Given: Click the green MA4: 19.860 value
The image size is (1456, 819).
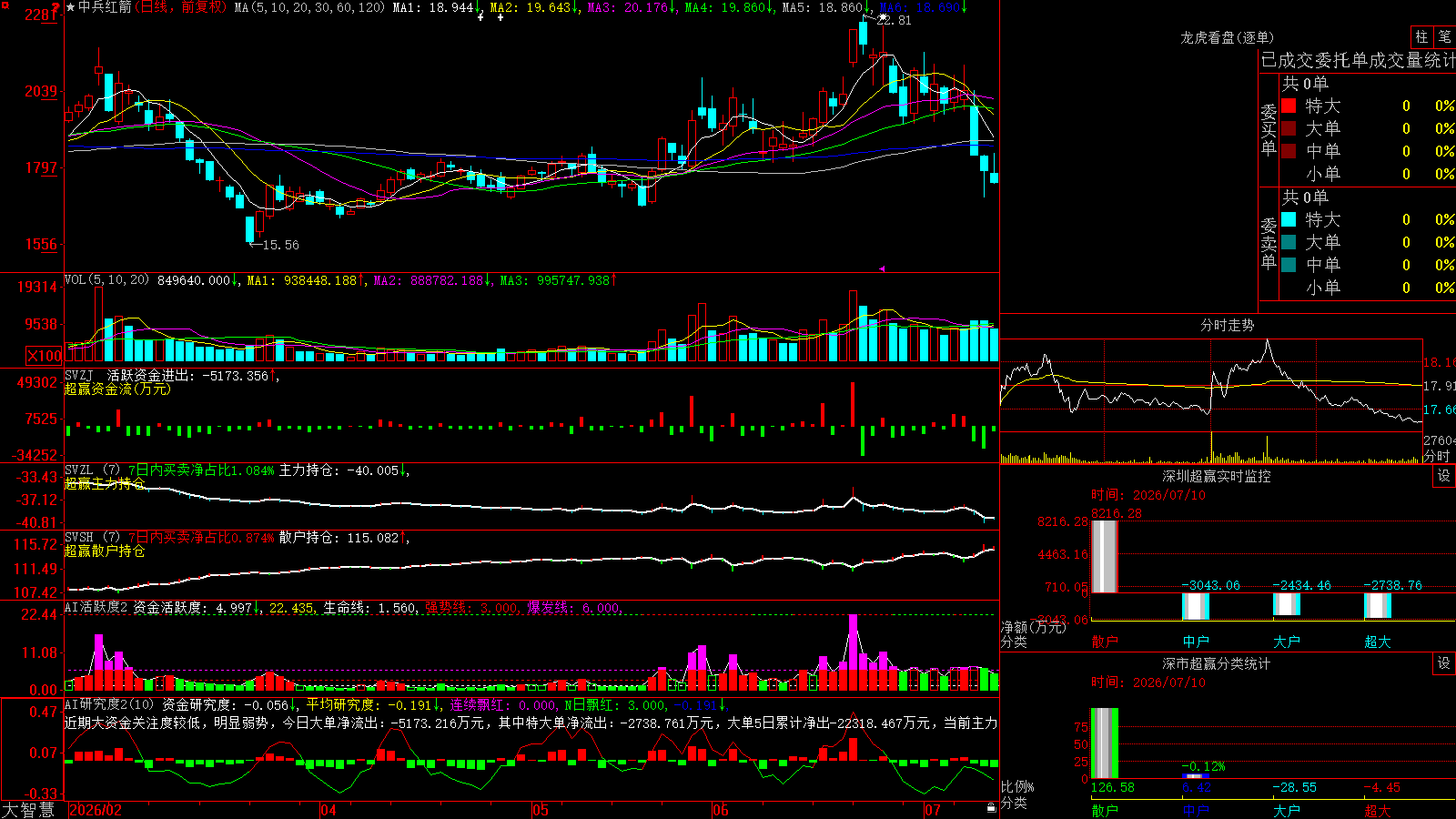Looking at the screenshot, I should pos(725,7).
